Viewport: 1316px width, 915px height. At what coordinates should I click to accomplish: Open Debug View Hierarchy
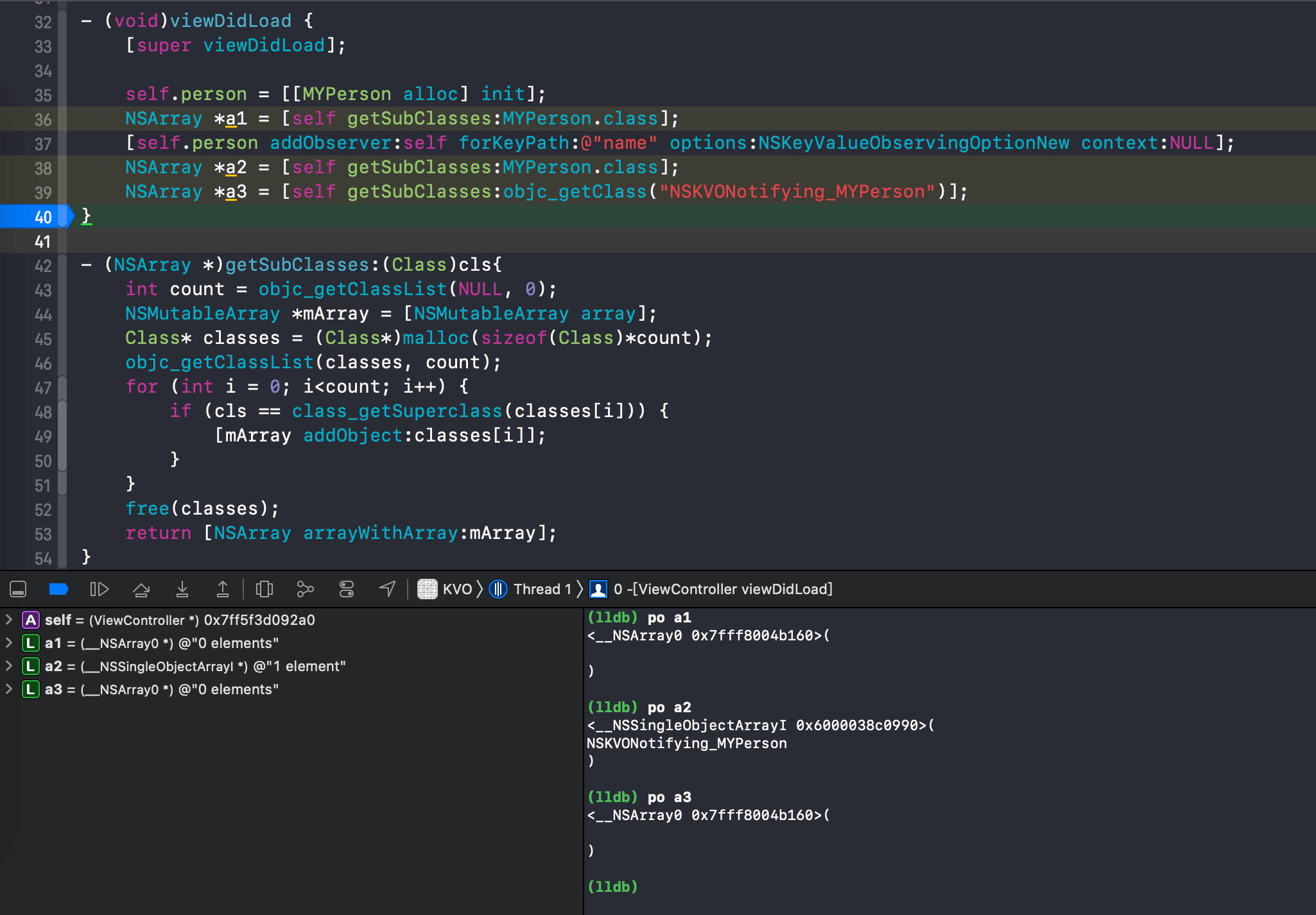point(264,589)
